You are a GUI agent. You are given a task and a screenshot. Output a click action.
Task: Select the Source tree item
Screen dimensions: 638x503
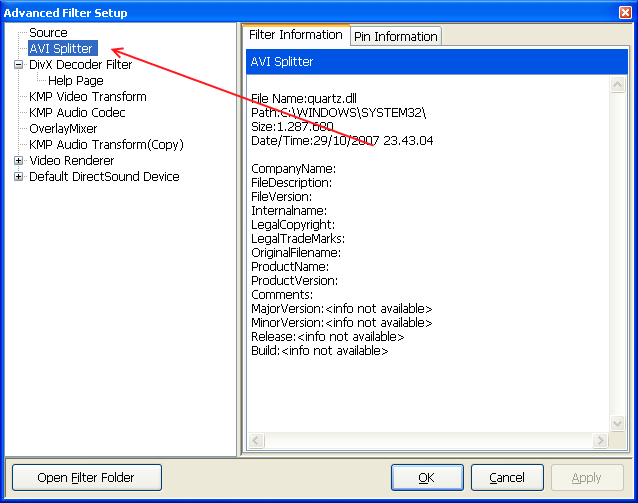pyautogui.click(x=48, y=33)
